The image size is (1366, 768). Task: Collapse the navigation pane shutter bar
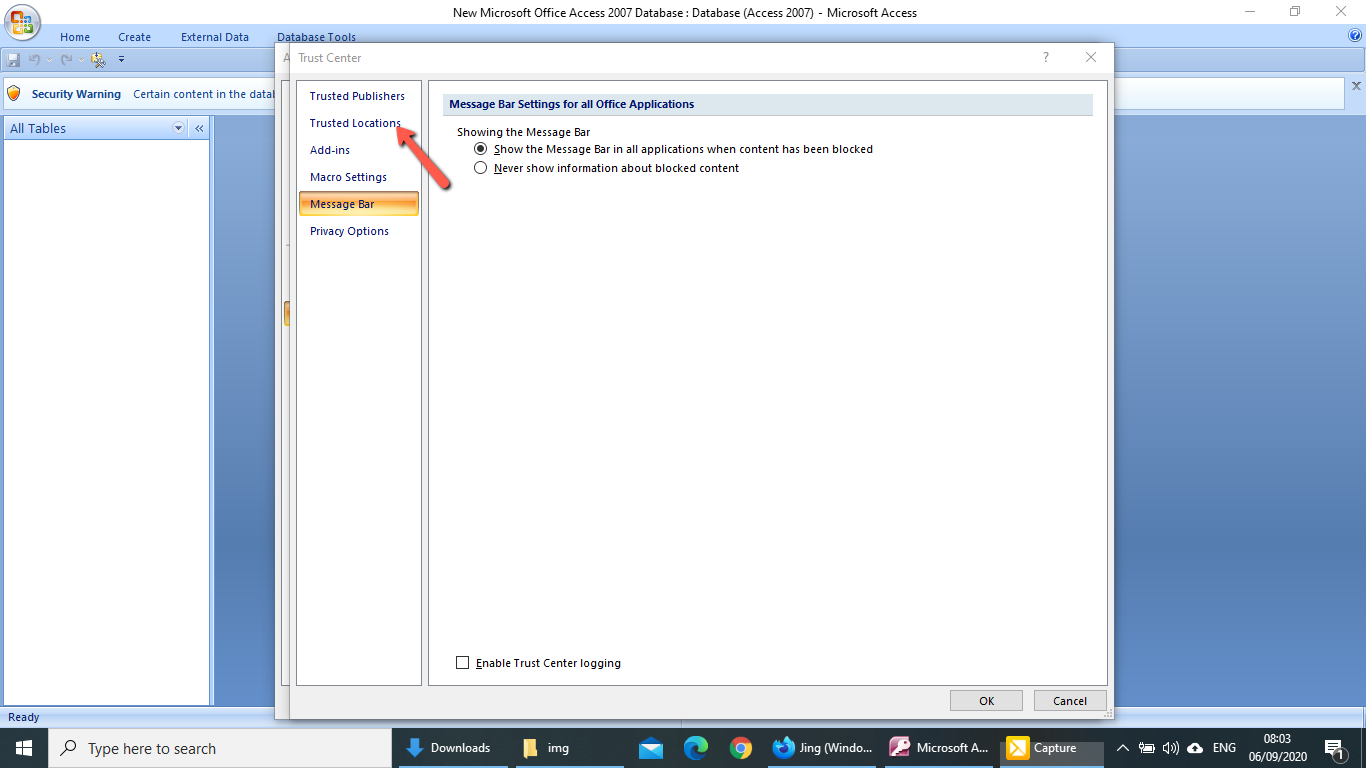(199, 128)
